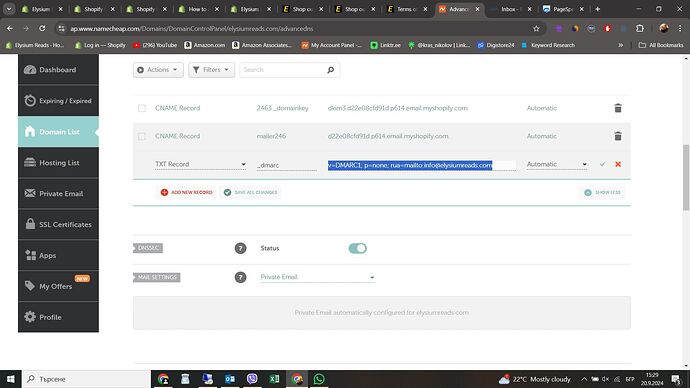Click the _dmarc host field
Screen dimensions: 690x388
(x=286, y=165)
